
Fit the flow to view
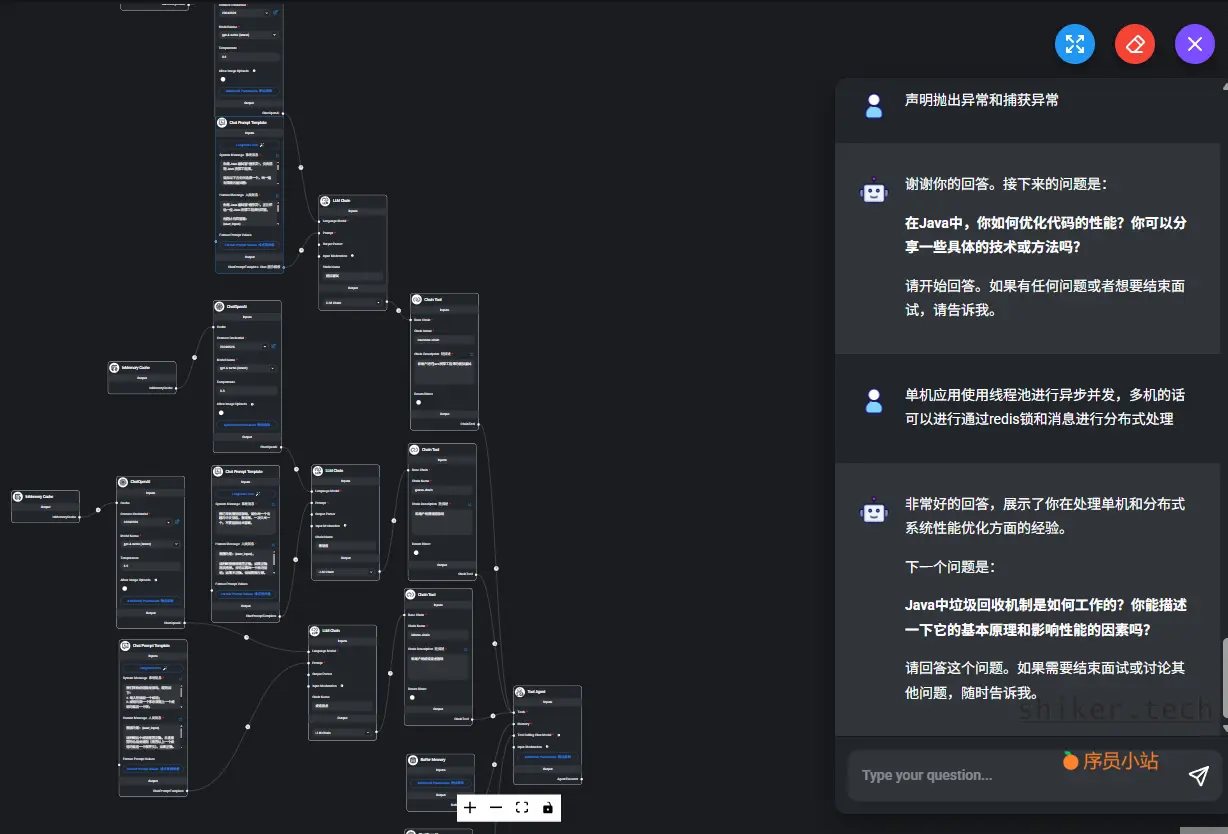click(x=522, y=808)
